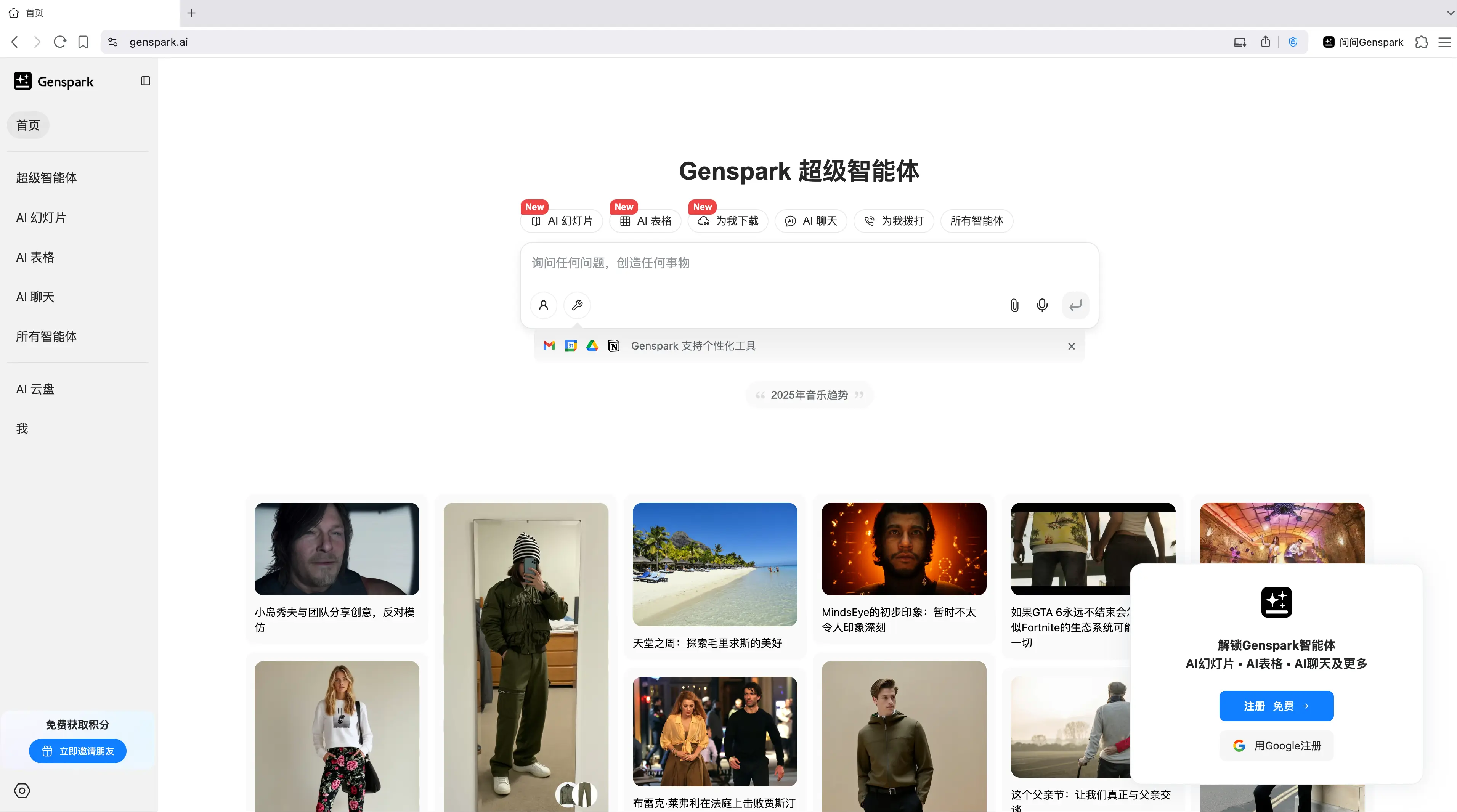
Task: Click the blue 注册 免费 button
Action: [x=1276, y=706]
